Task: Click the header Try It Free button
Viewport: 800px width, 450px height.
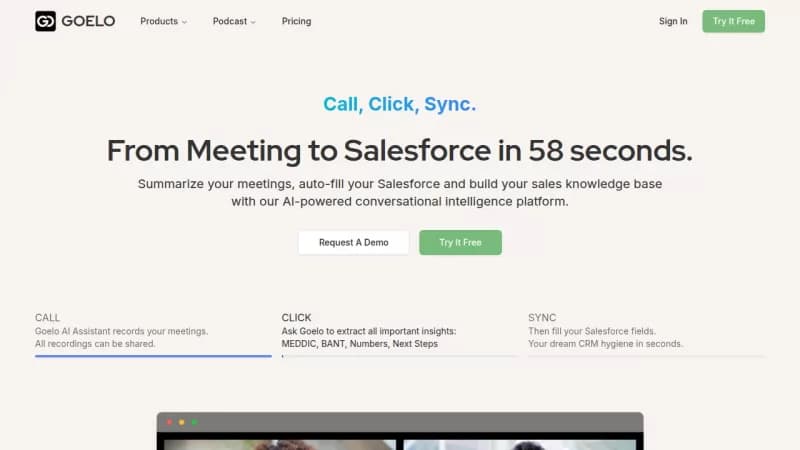Action: click(733, 21)
